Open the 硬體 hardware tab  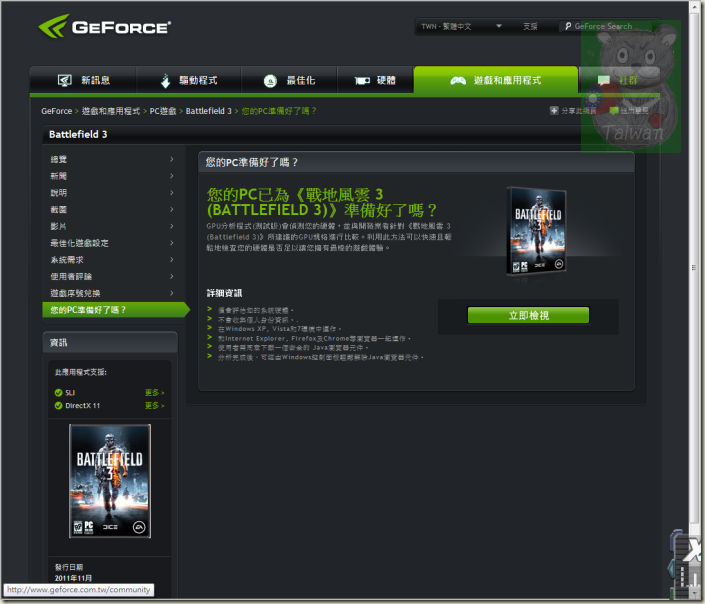click(375, 80)
